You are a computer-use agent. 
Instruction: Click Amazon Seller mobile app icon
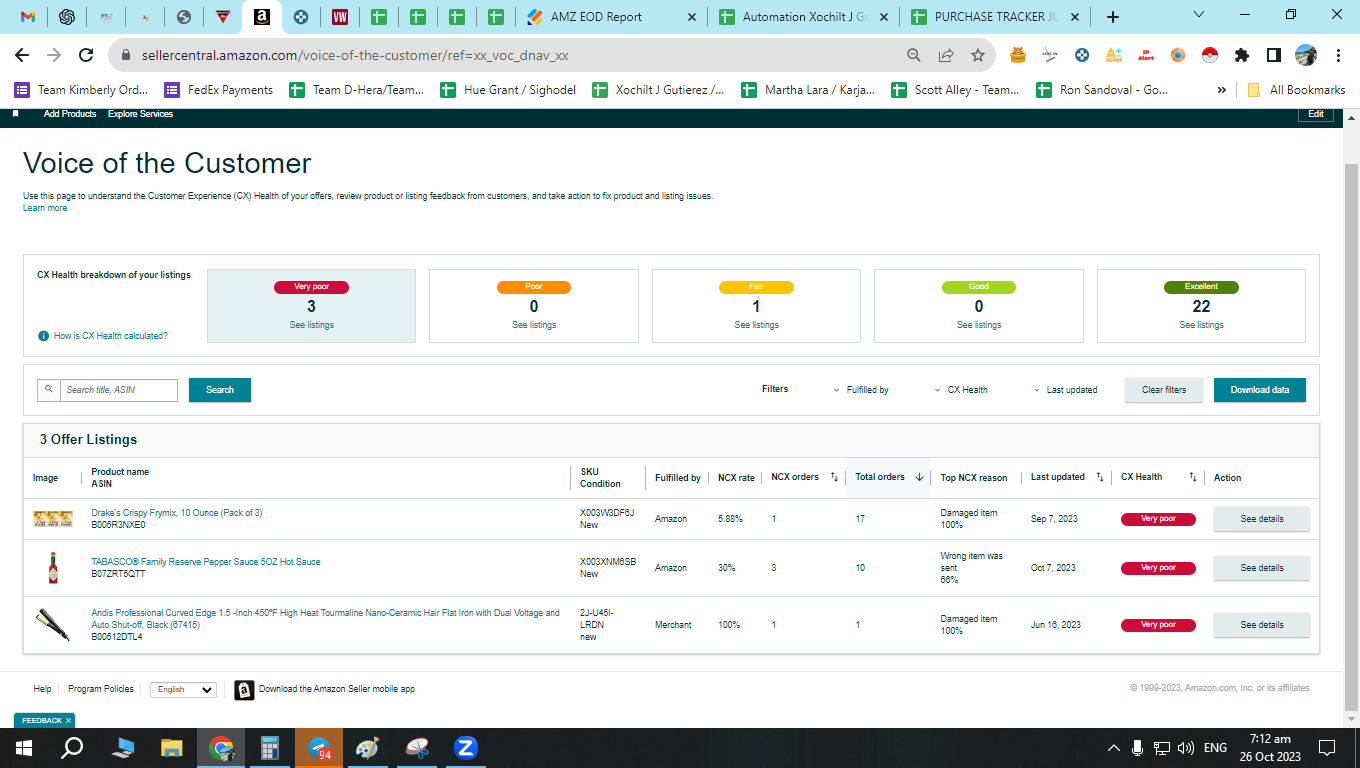click(244, 690)
